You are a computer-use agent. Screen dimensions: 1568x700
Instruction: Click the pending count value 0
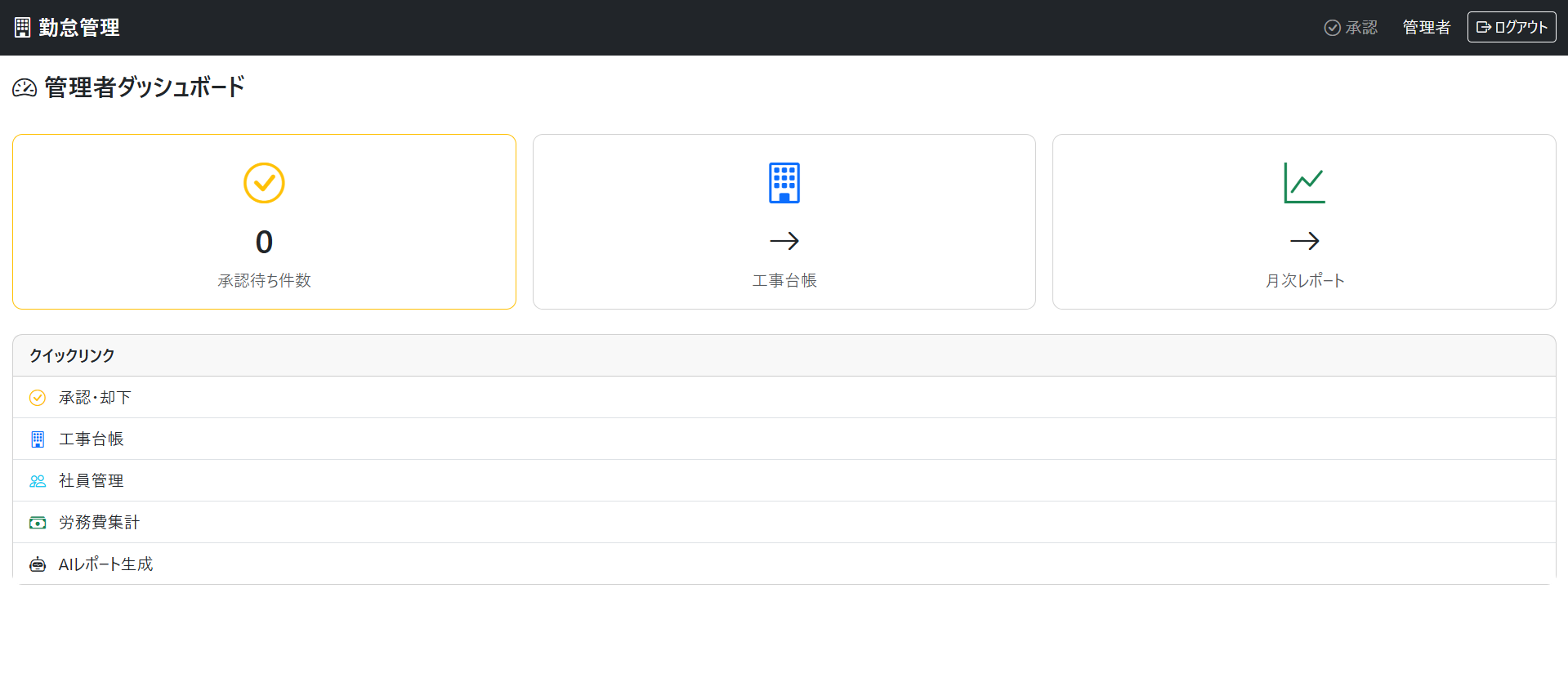coord(264,242)
